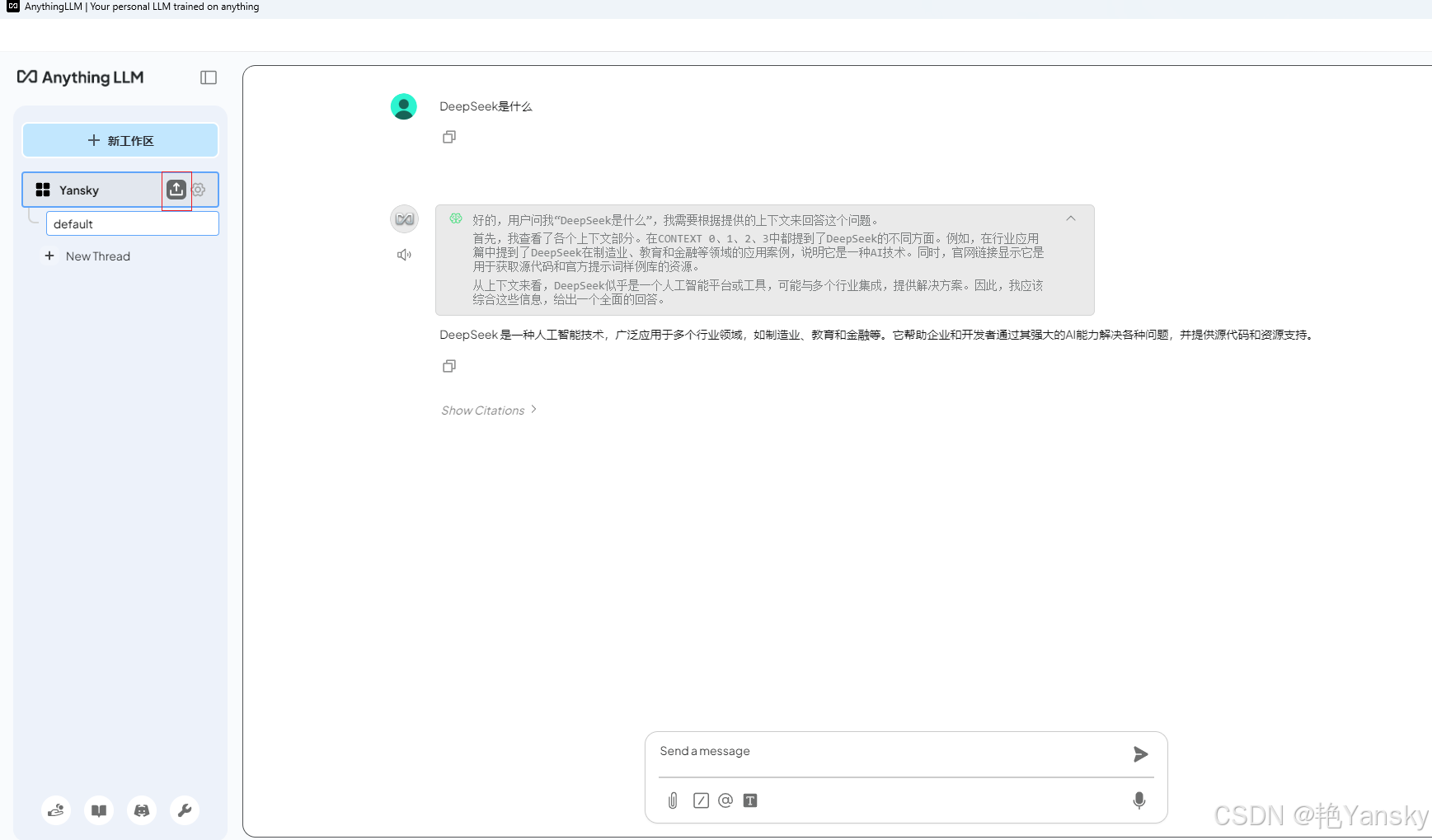Start voice input with microphone icon
This screenshot has height=840, width=1432.
click(1139, 800)
